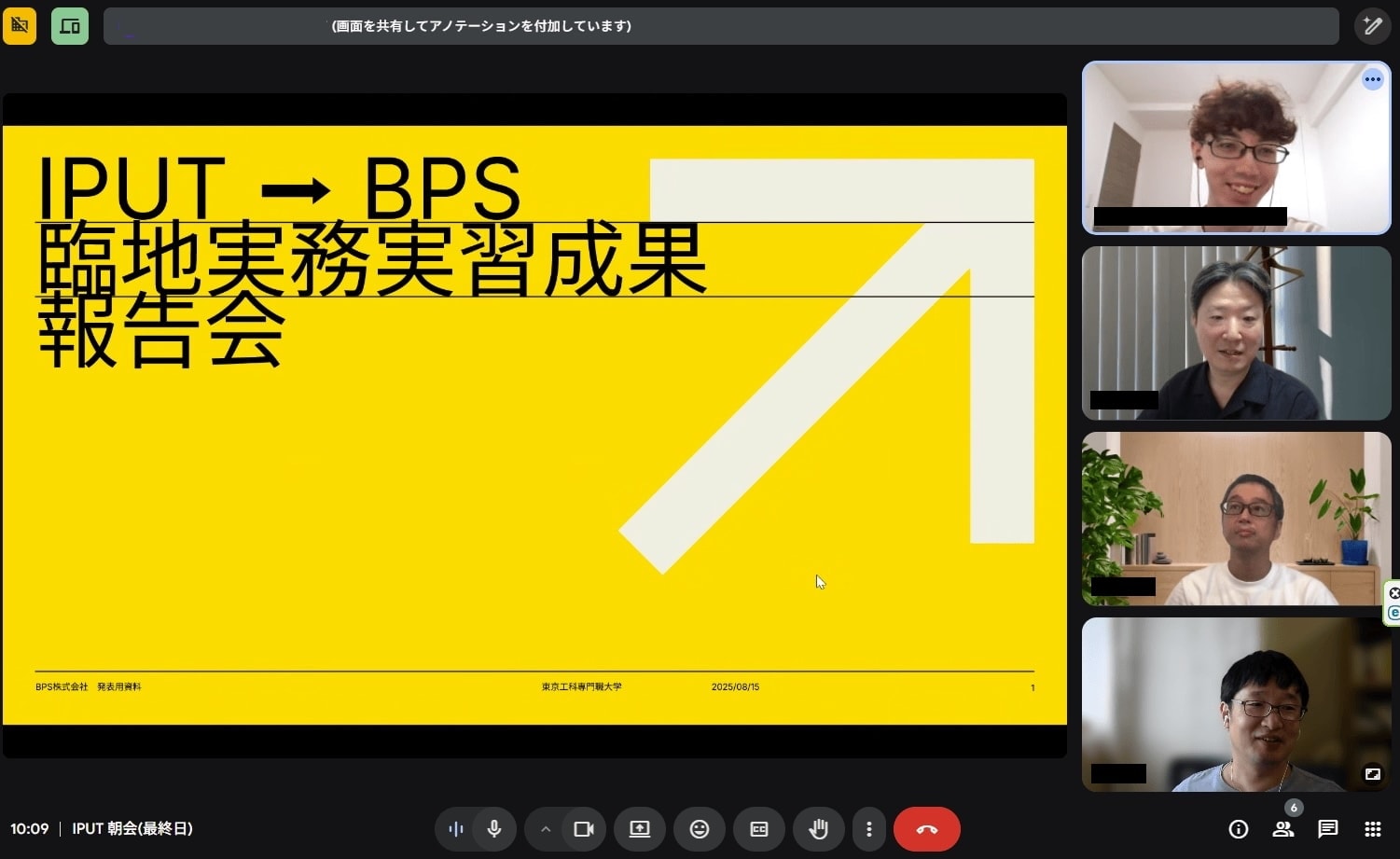Turn off the camera

(x=584, y=829)
